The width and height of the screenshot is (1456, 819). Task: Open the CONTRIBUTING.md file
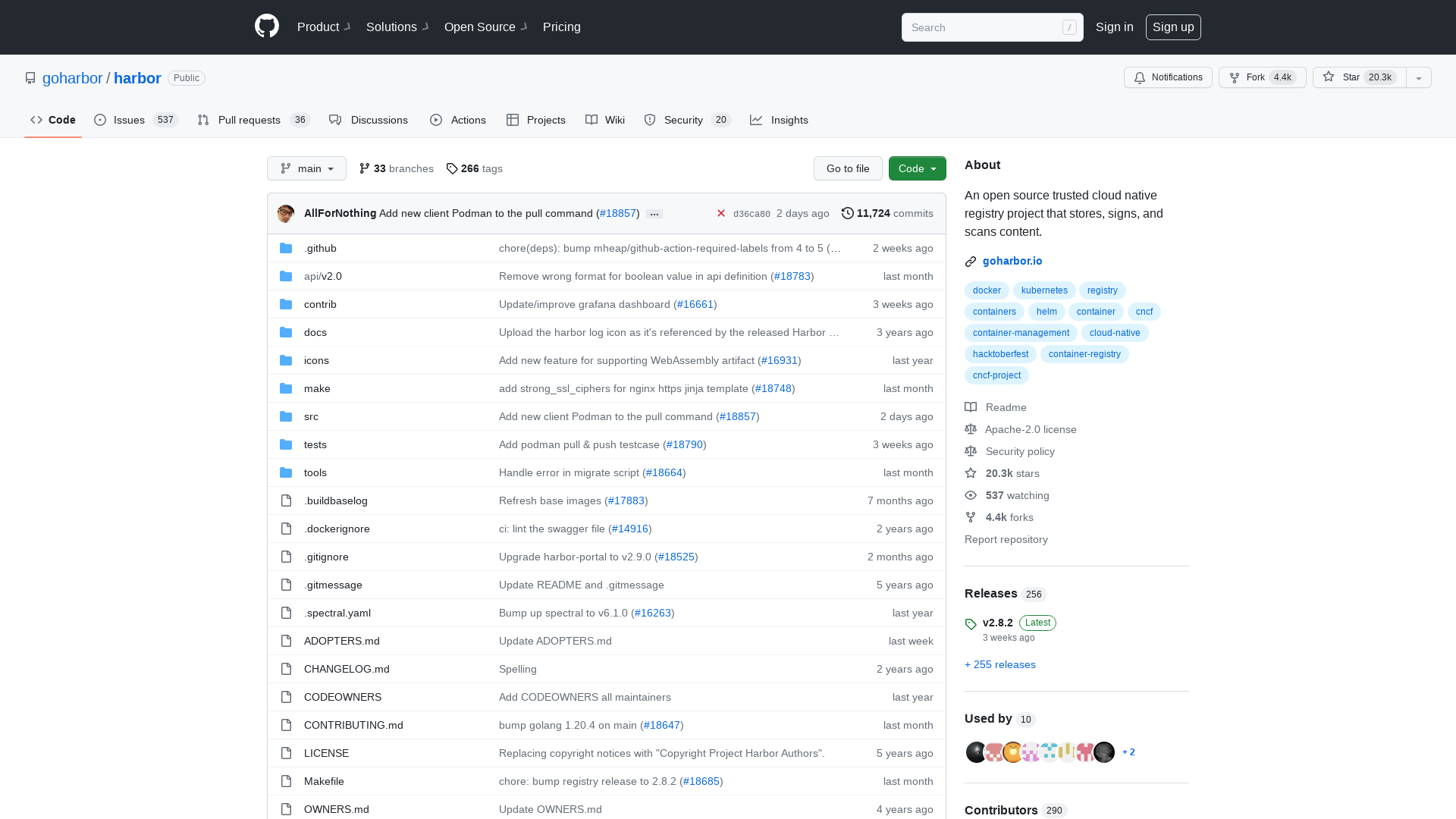click(x=353, y=725)
